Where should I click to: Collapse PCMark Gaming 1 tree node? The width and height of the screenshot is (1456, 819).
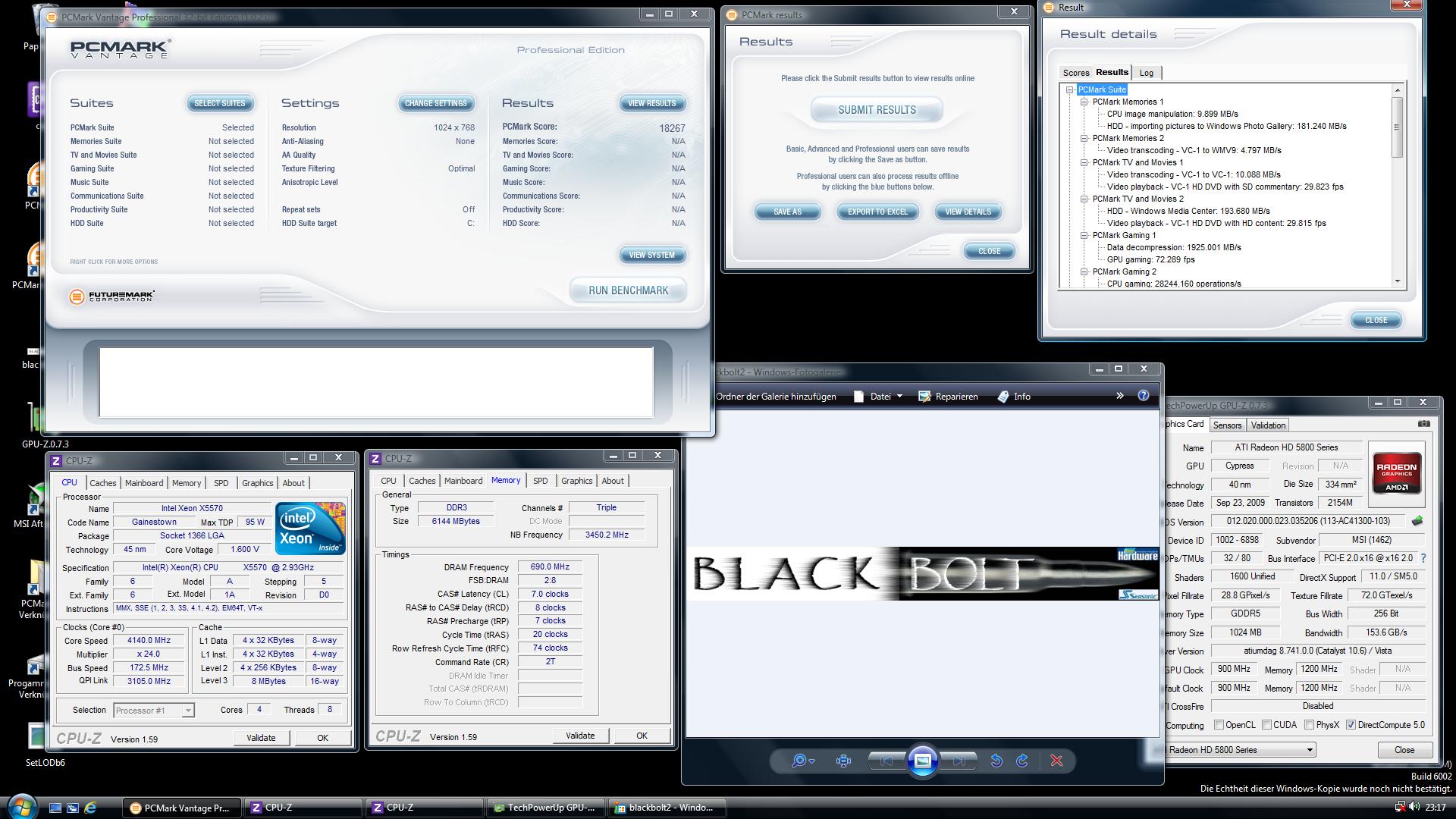click(x=1084, y=235)
